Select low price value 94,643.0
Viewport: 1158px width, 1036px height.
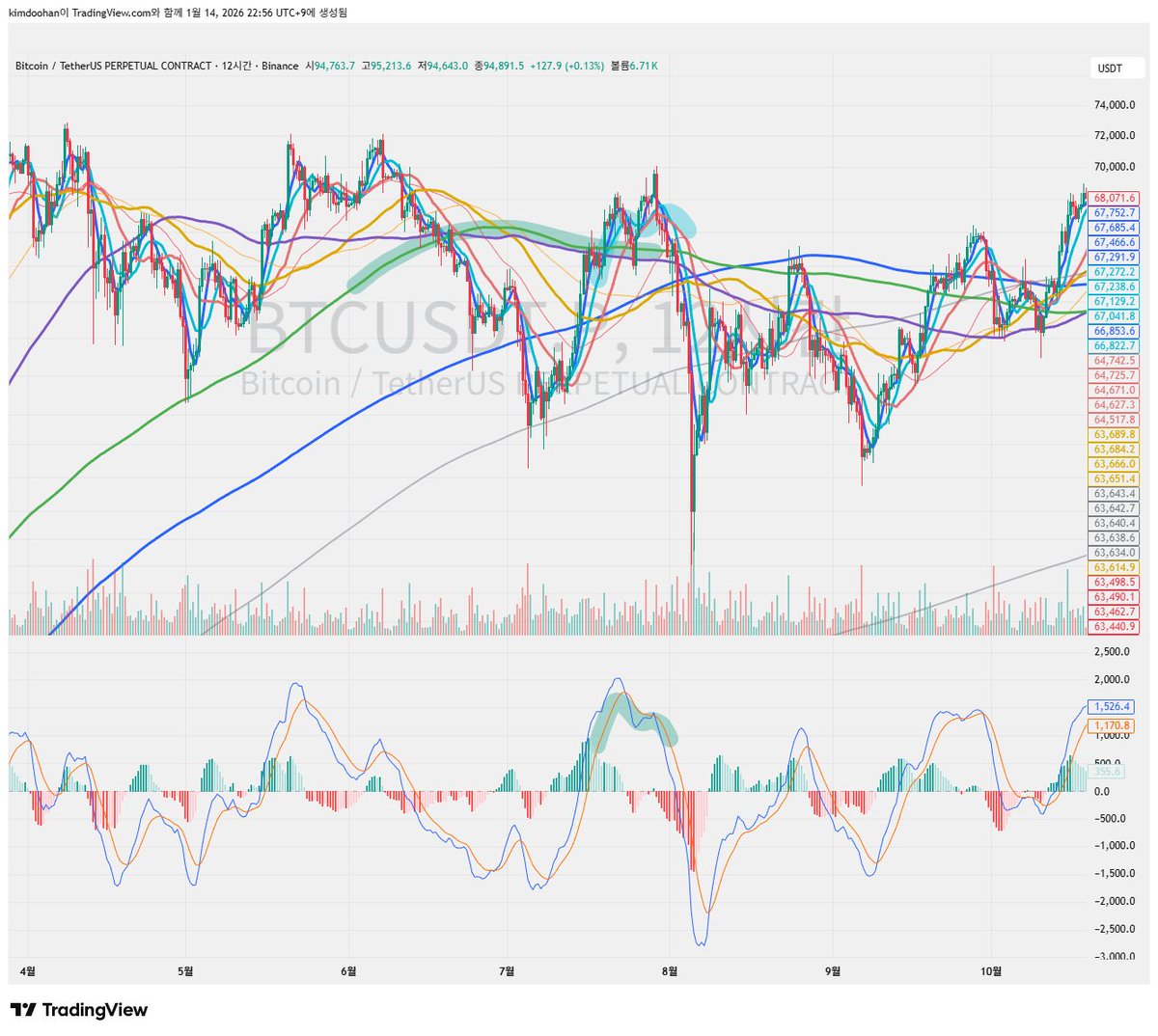(x=448, y=66)
